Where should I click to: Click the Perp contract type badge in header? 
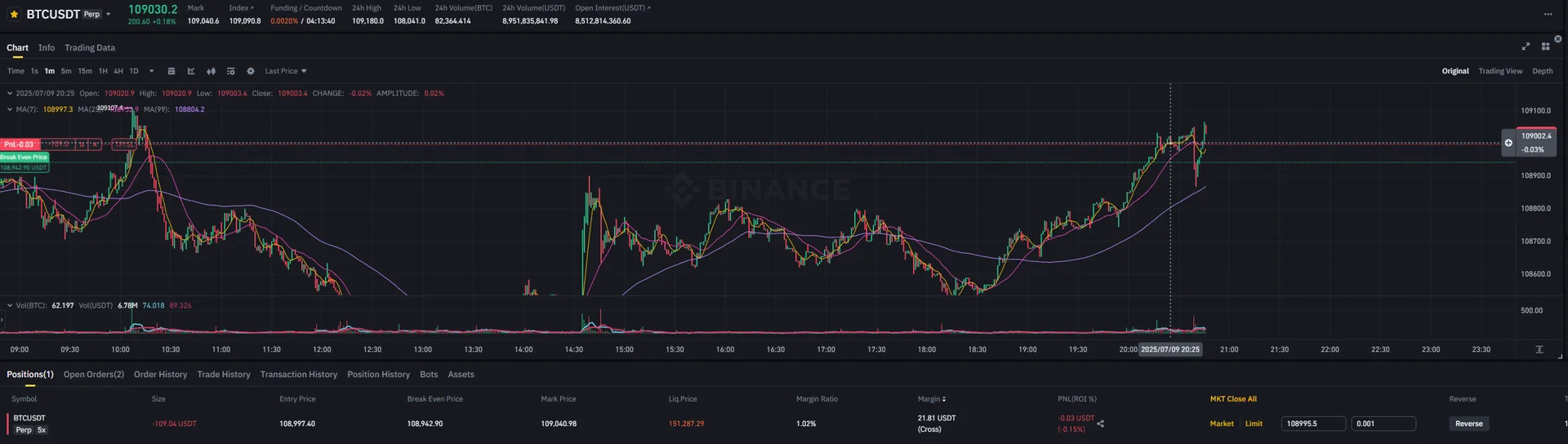pos(91,14)
